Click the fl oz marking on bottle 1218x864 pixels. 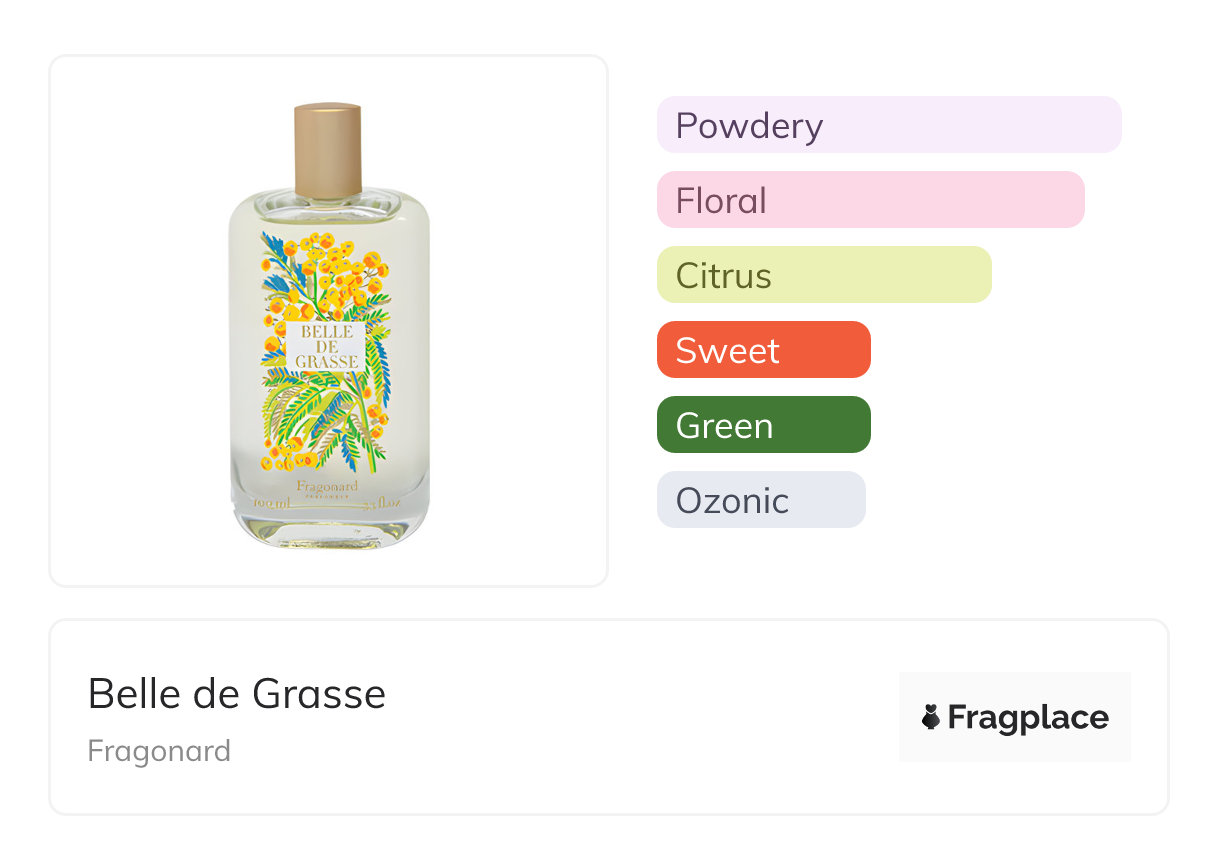[385, 503]
